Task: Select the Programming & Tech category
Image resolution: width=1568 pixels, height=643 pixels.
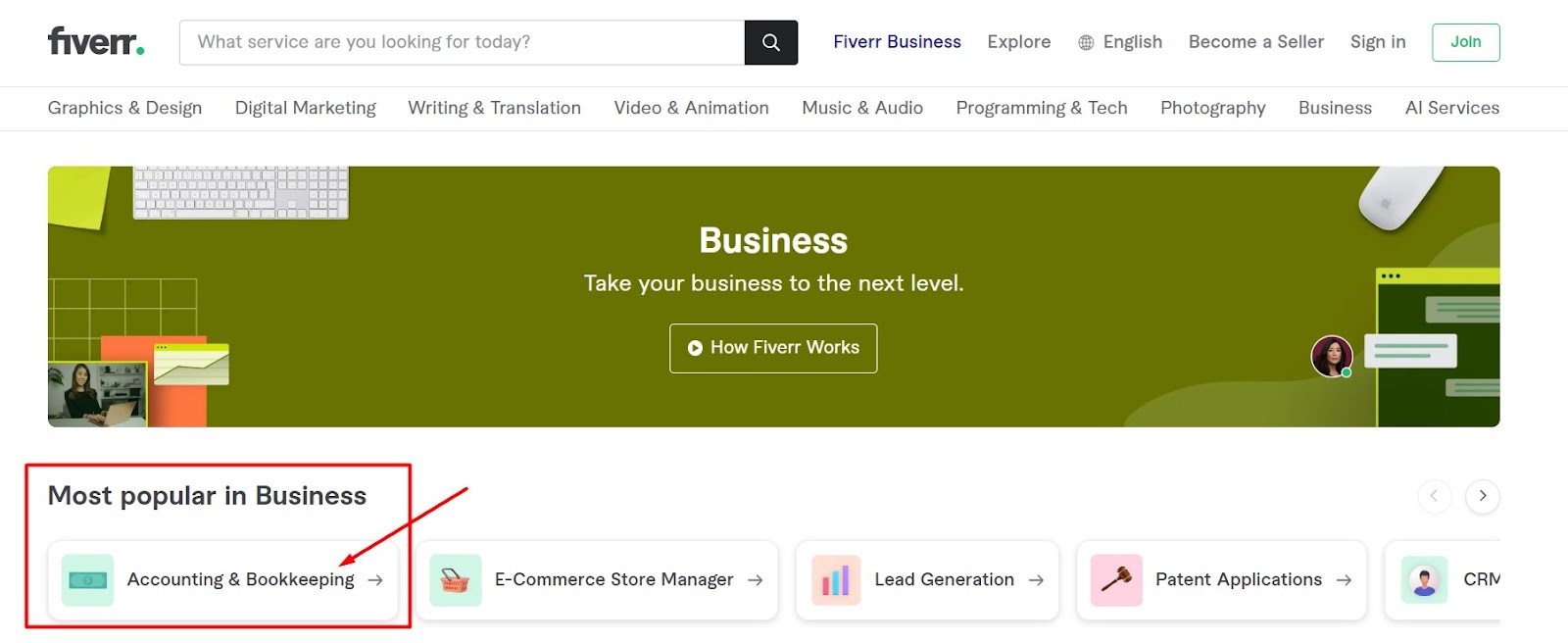Action: (1041, 108)
